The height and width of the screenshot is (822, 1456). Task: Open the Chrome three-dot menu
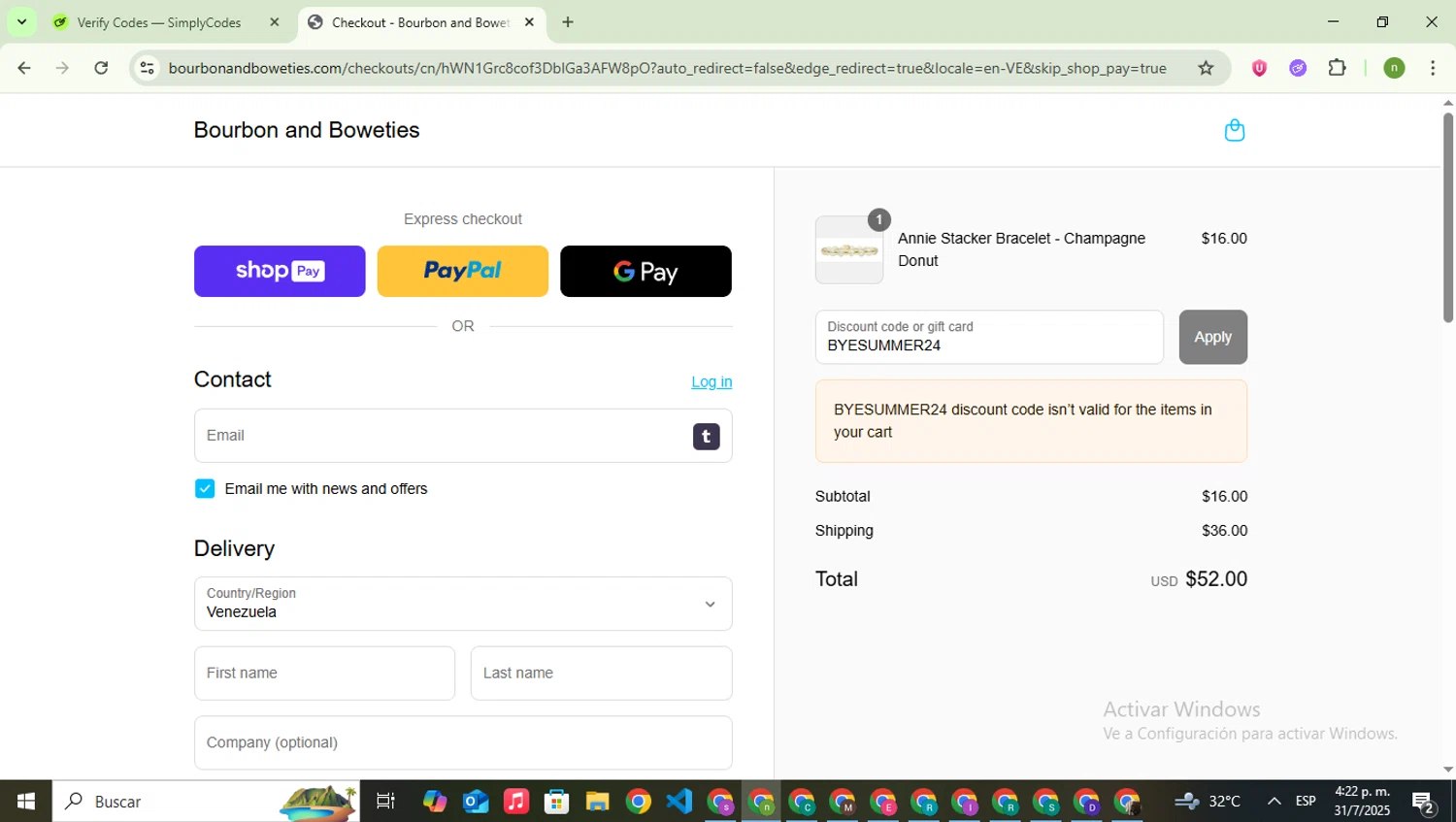(1433, 68)
